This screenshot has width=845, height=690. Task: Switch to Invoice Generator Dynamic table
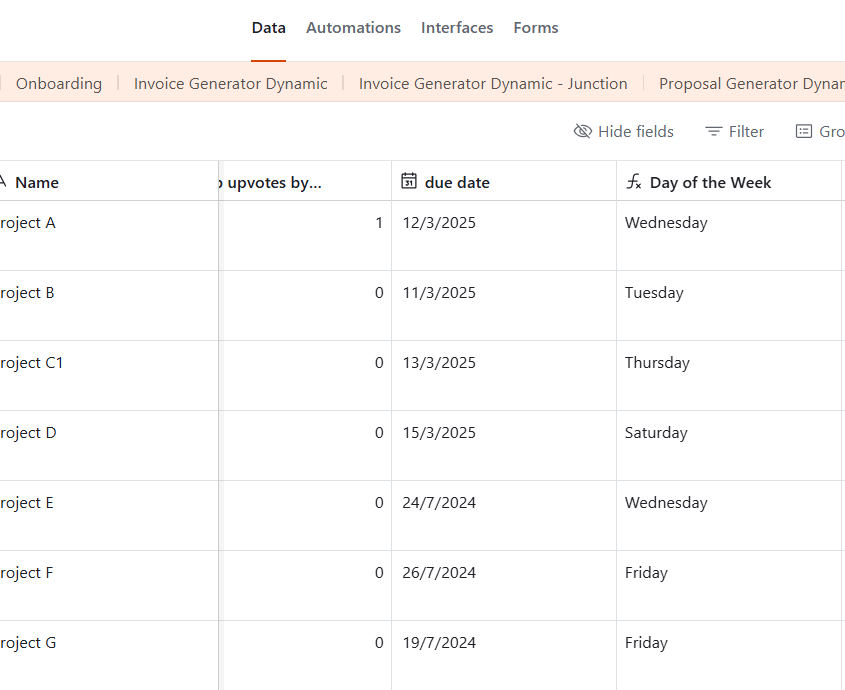(230, 84)
